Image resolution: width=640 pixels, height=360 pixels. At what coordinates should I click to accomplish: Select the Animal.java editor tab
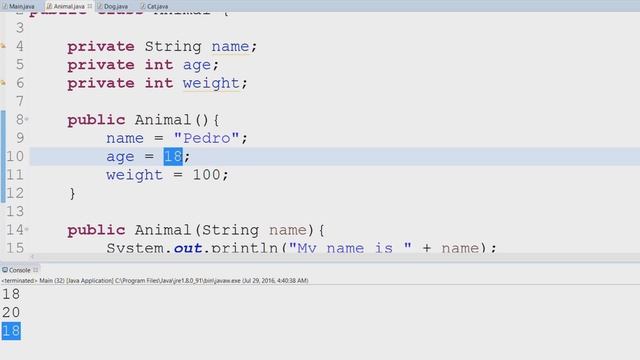(69, 6)
